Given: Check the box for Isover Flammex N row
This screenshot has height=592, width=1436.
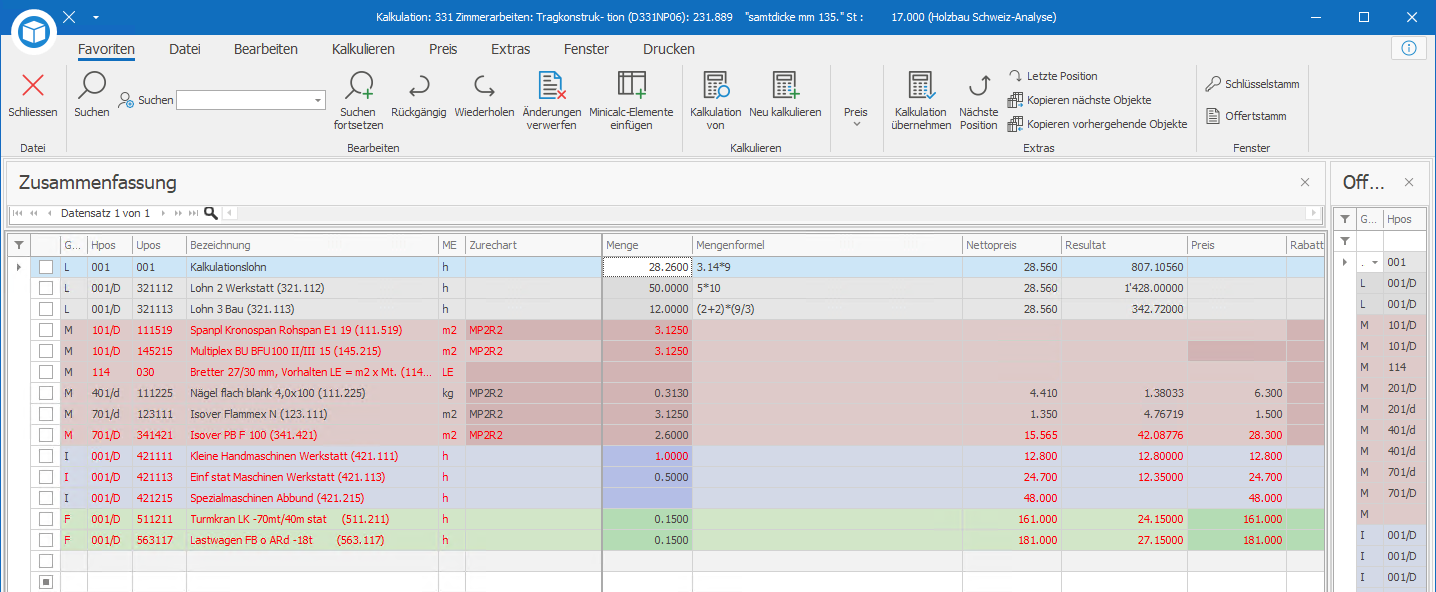Looking at the screenshot, I should coord(46,414).
